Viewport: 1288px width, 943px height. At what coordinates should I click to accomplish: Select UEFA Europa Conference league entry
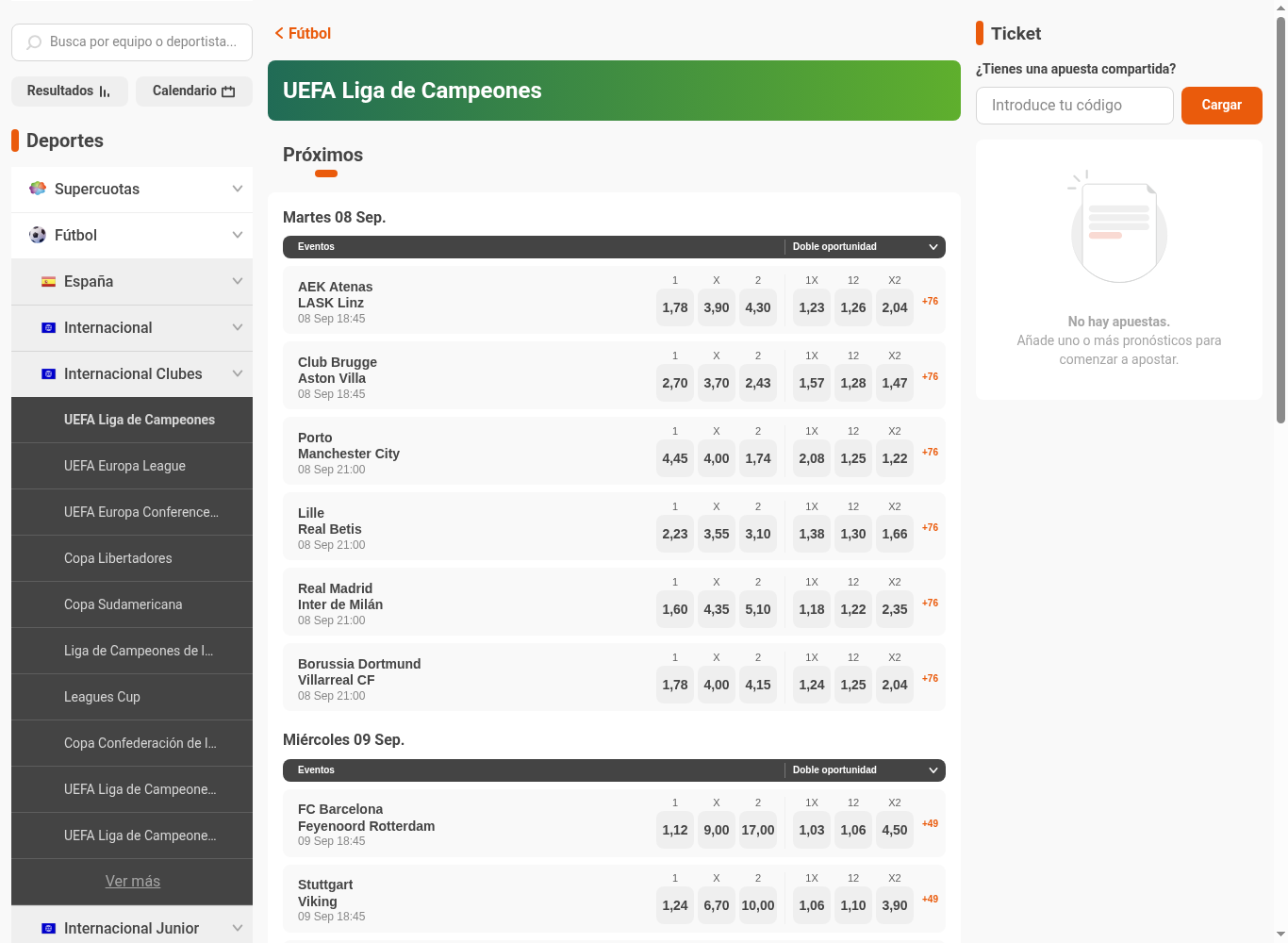point(132,512)
